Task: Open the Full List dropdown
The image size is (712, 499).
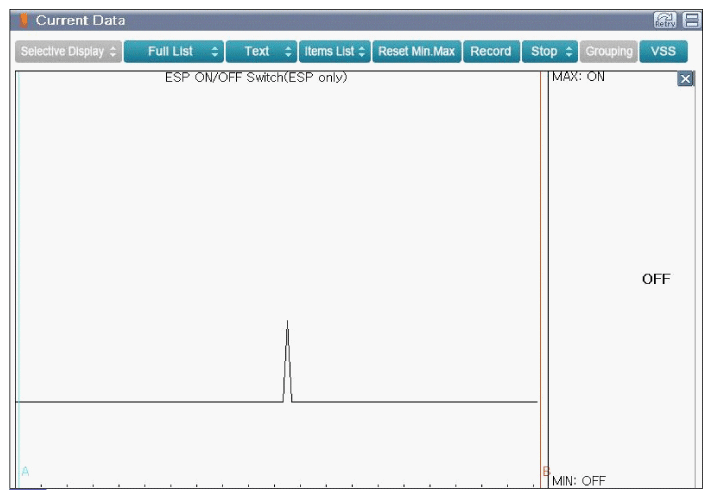Action: click(x=173, y=51)
